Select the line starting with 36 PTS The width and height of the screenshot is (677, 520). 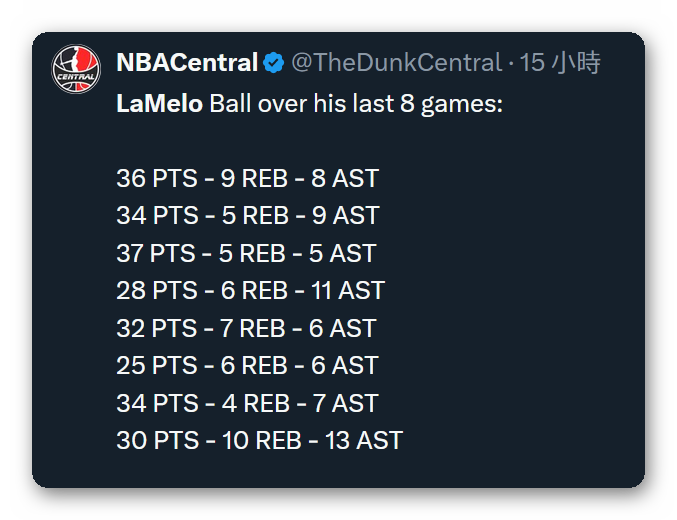point(247,179)
